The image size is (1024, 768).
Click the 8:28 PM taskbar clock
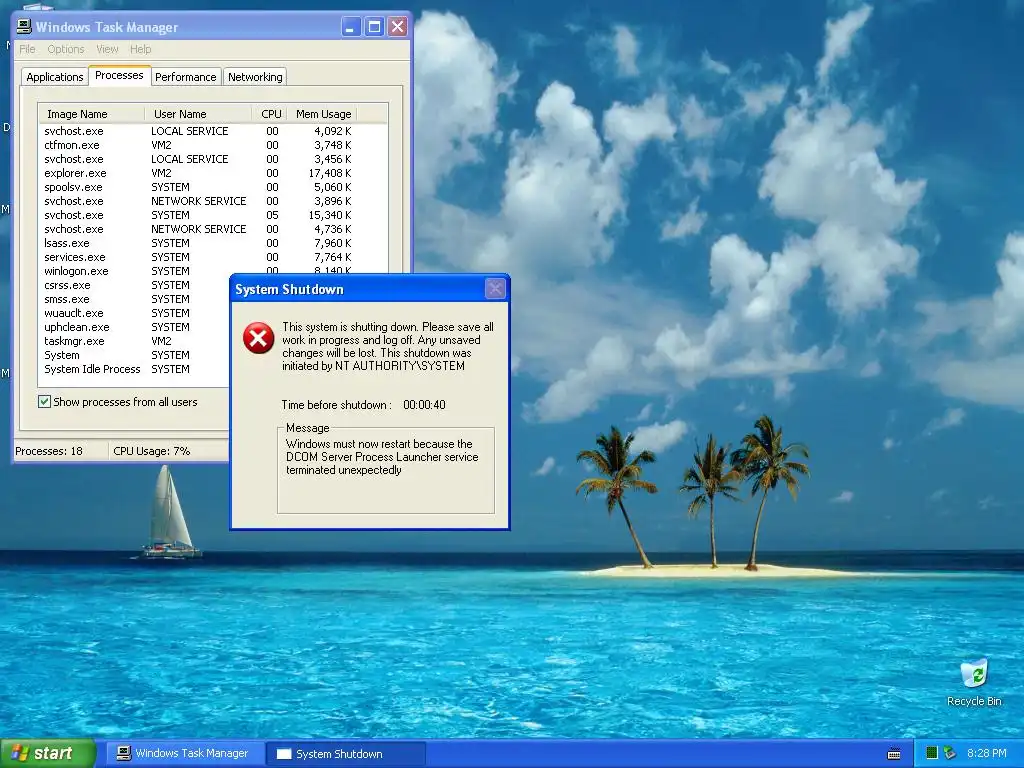pos(987,753)
